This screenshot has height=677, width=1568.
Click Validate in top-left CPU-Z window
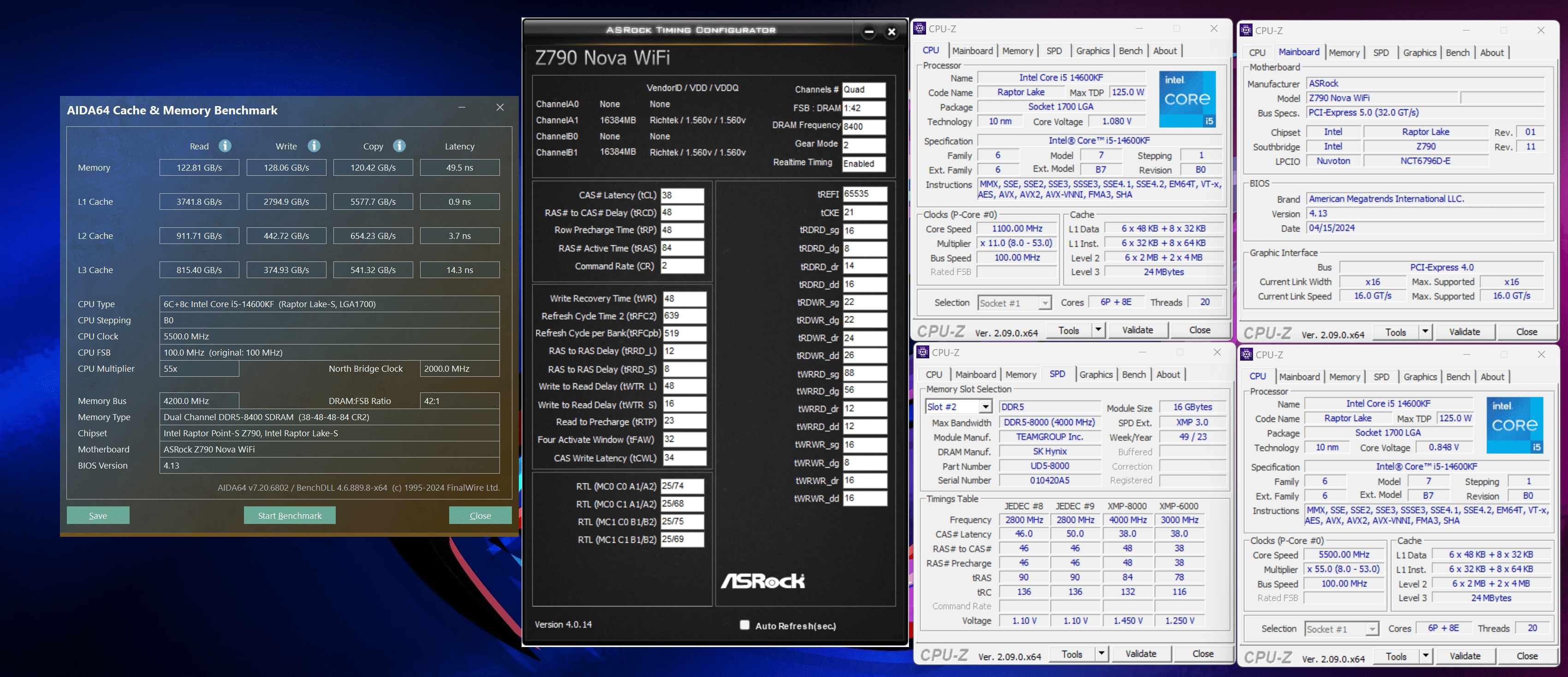coord(1137,330)
